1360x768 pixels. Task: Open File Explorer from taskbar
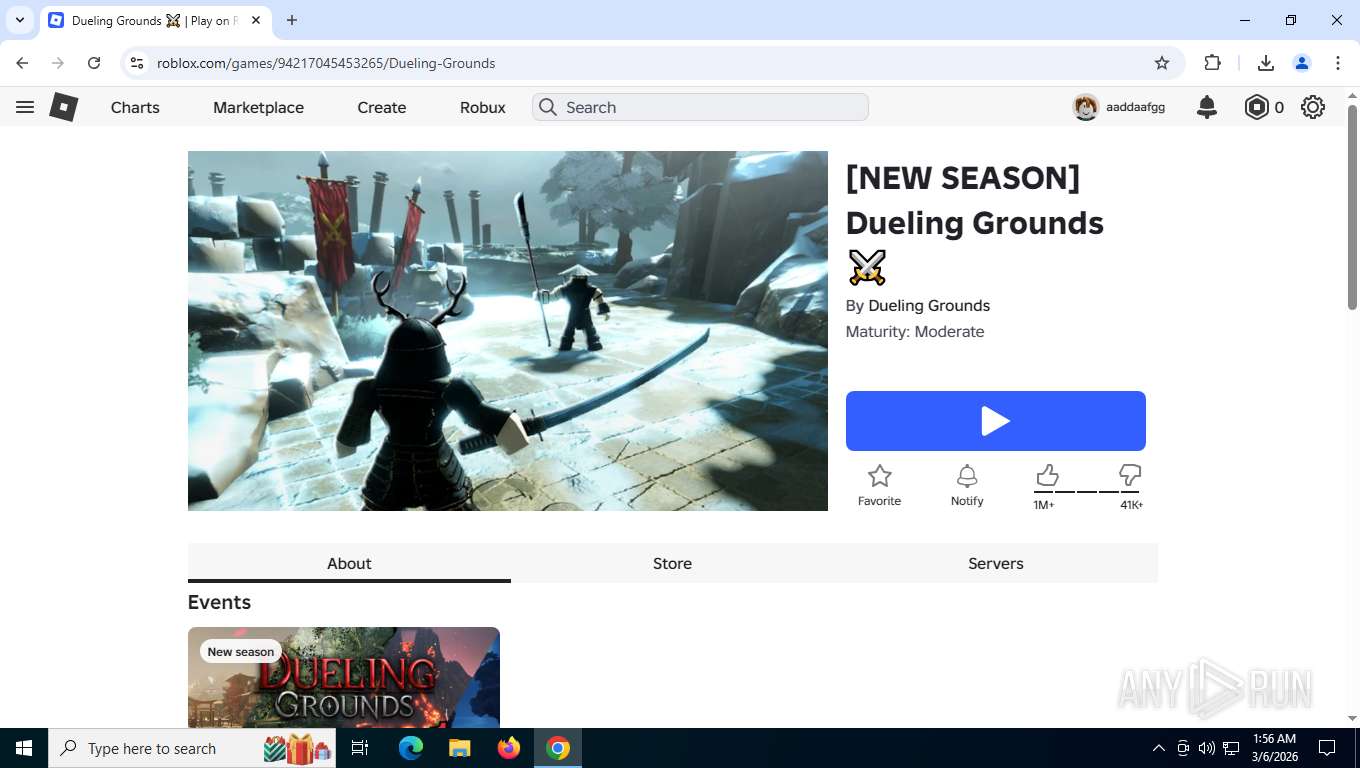coord(459,748)
